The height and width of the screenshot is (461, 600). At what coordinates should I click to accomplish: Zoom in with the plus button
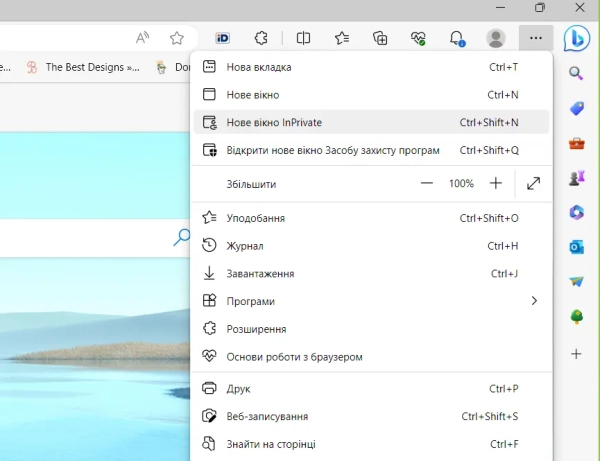[x=496, y=183]
